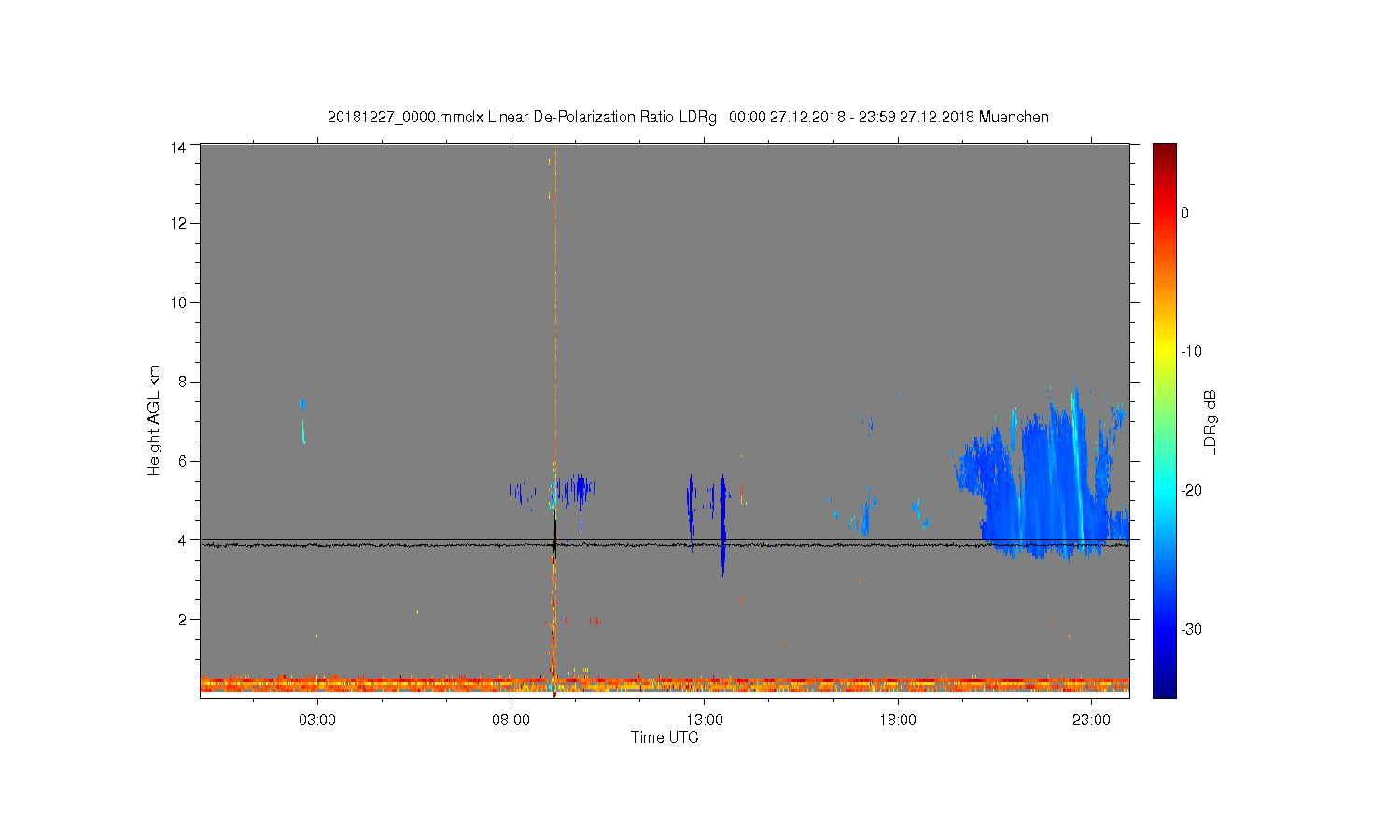The image size is (1400, 840).
Task: Click the 08:00 time tick label
Action: coord(511,721)
